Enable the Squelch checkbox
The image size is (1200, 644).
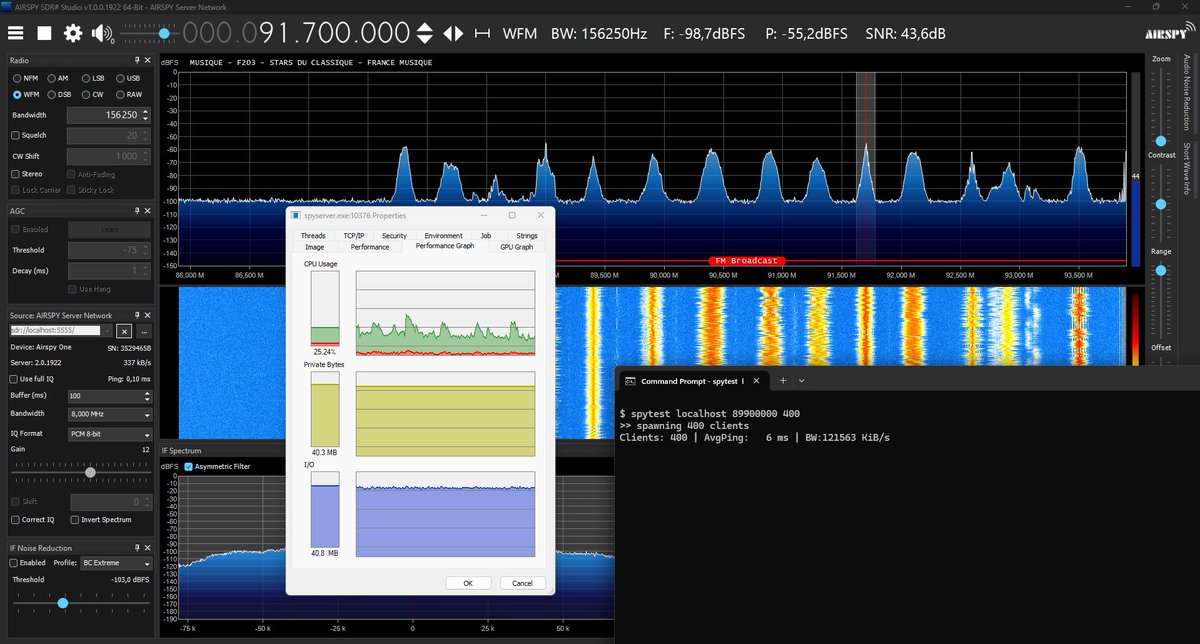pyautogui.click(x=15, y=135)
